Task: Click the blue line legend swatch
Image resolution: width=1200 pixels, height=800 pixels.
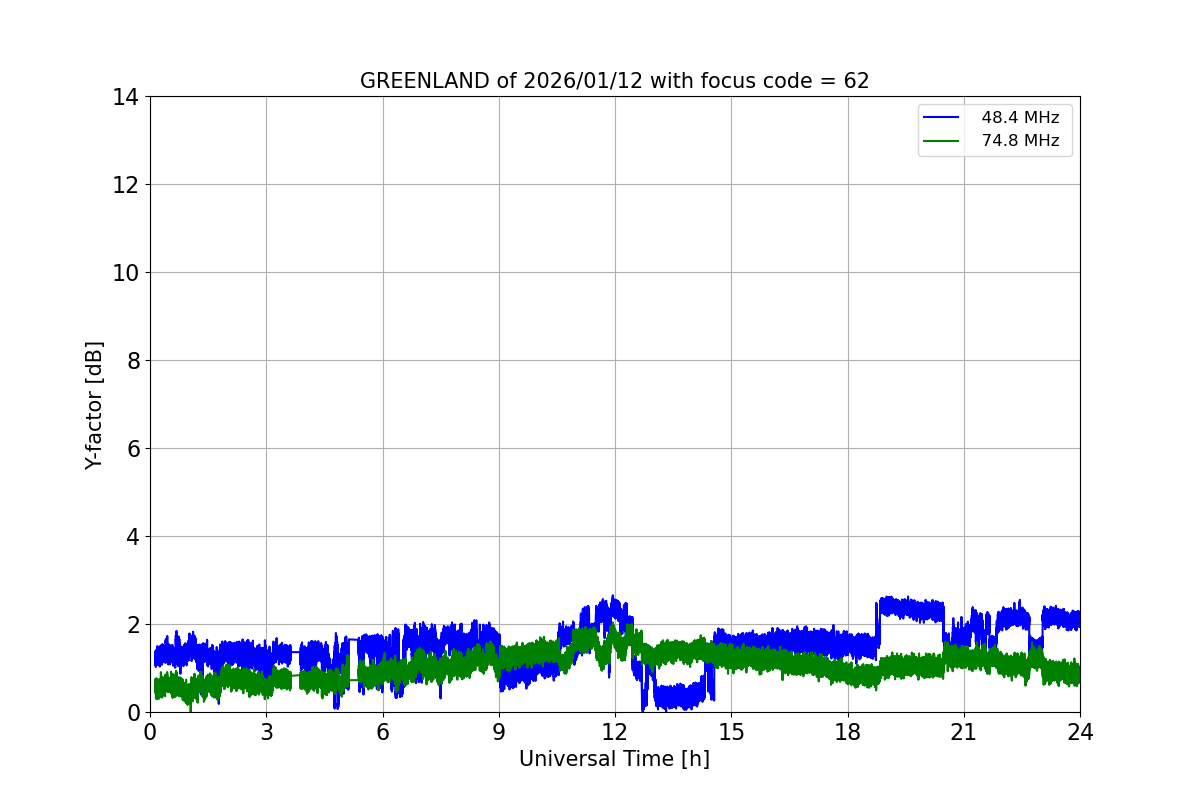Action: [x=941, y=118]
